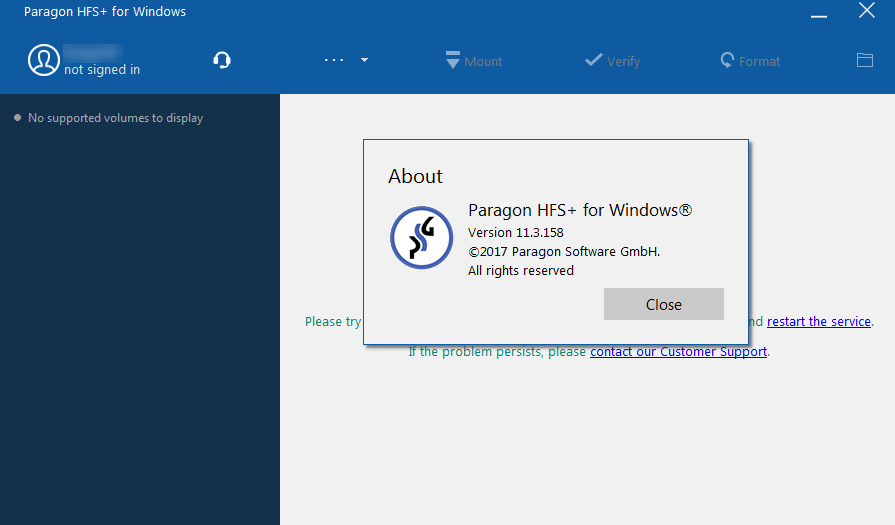Image resolution: width=895 pixels, height=525 pixels.
Task: Click the Verify toolbar button
Action: [612, 60]
